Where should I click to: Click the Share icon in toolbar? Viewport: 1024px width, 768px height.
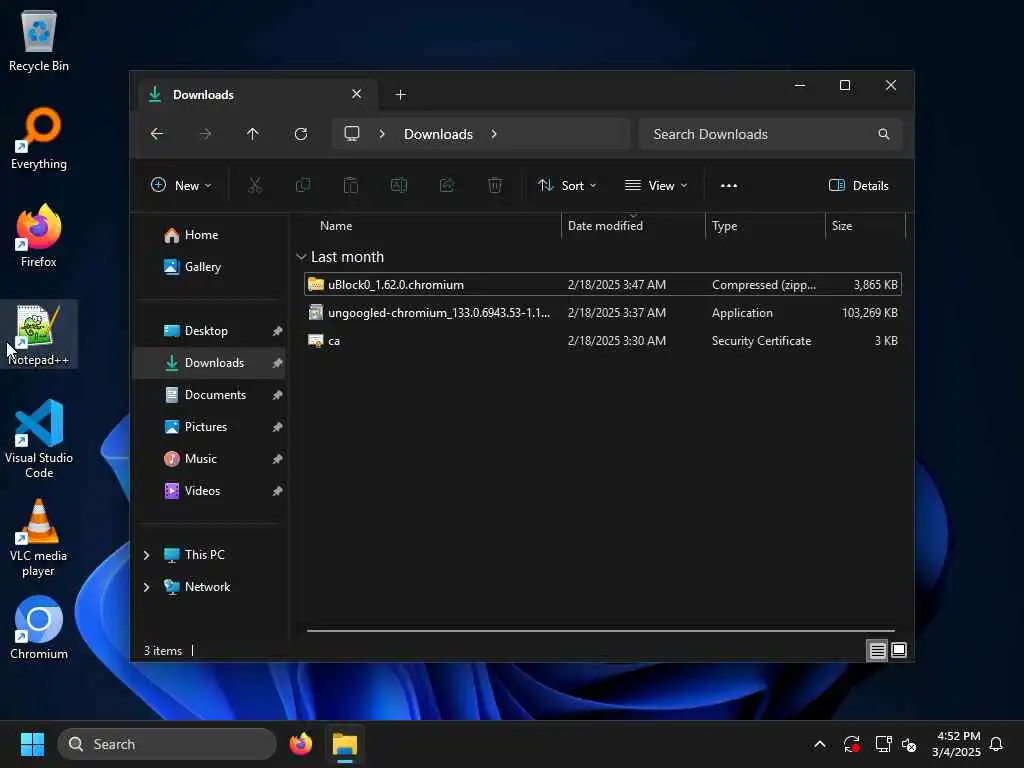click(447, 185)
